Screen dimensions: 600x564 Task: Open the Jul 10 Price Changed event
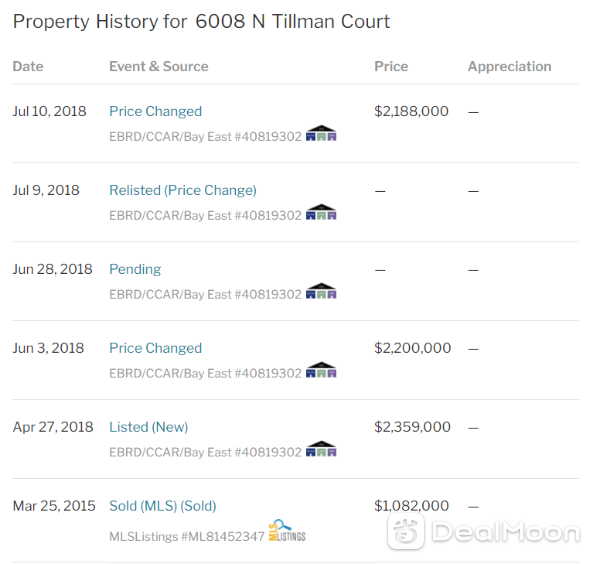pos(155,111)
